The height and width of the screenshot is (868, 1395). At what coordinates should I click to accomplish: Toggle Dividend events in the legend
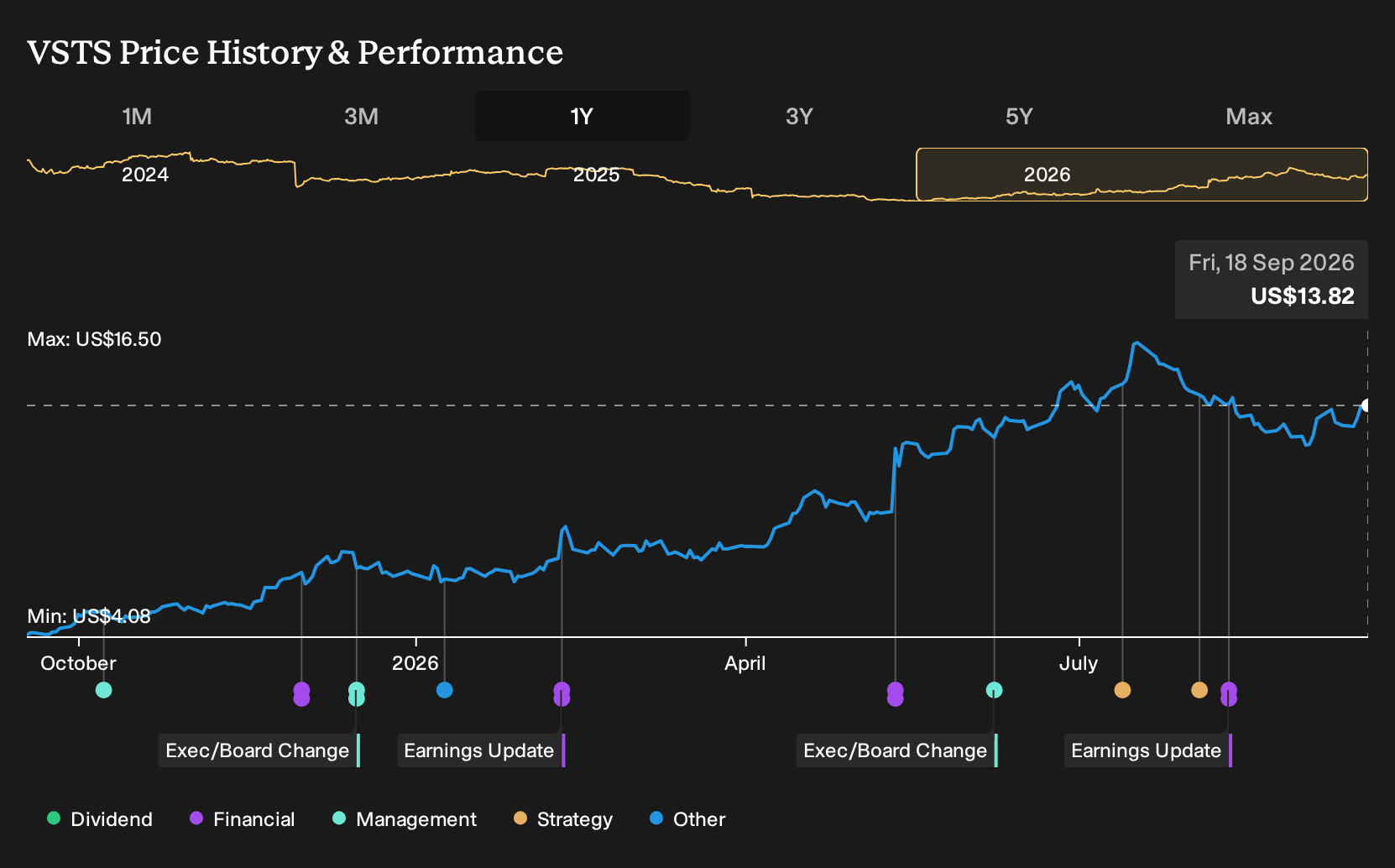click(100, 819)
